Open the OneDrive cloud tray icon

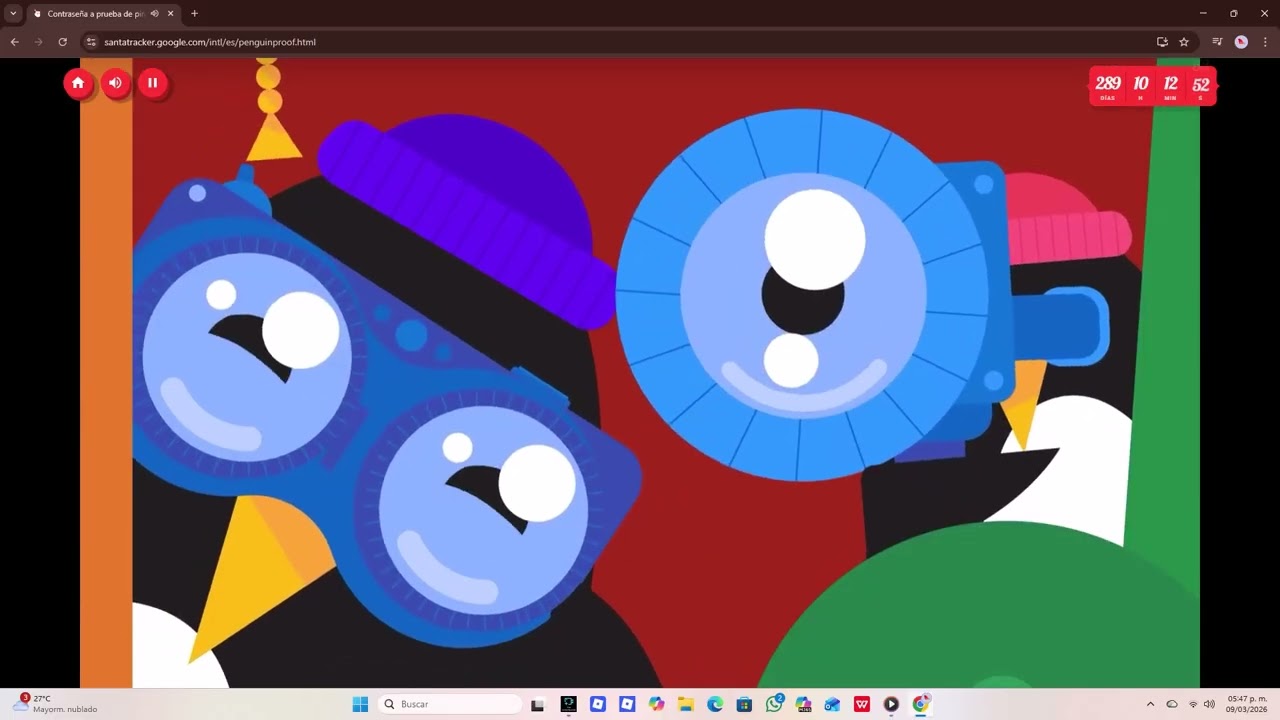1172,704
